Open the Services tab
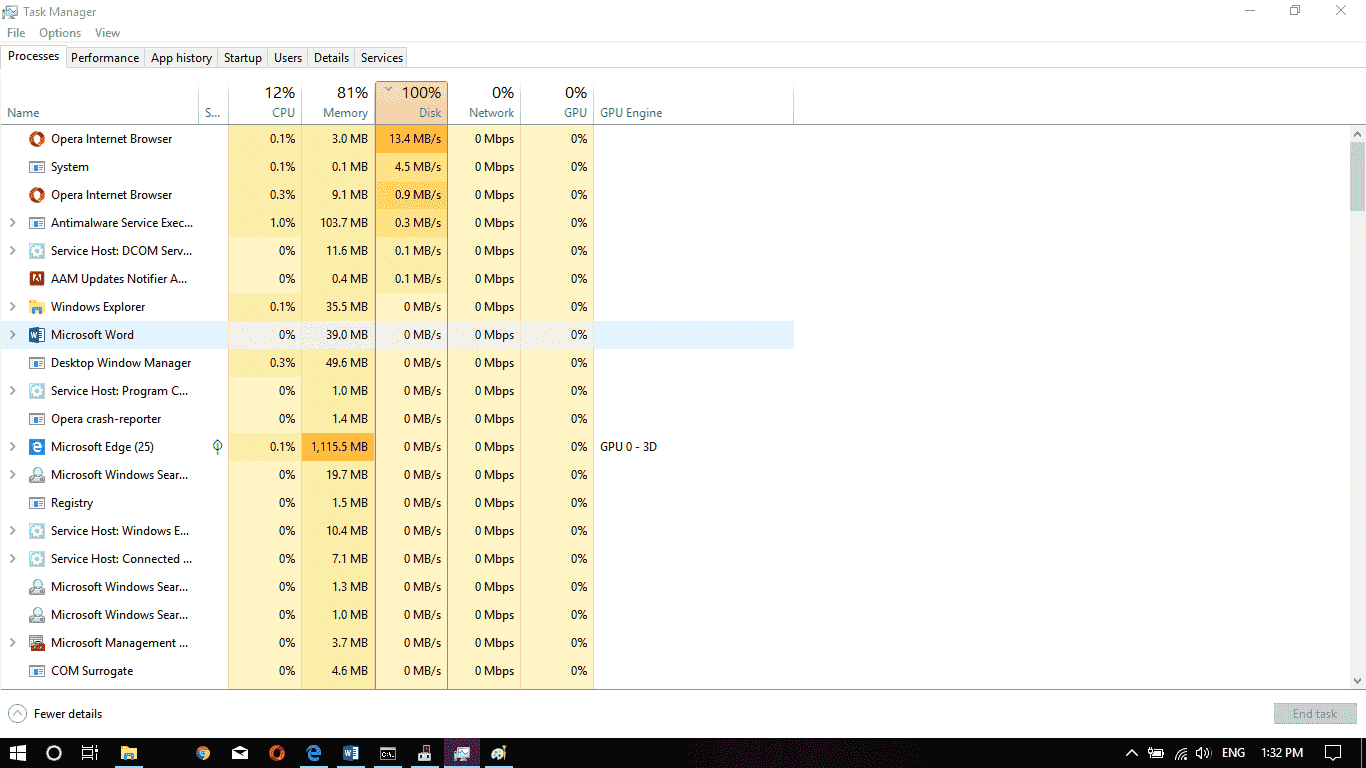Viewport: 1366px width, 768px height. click(382, 58)
